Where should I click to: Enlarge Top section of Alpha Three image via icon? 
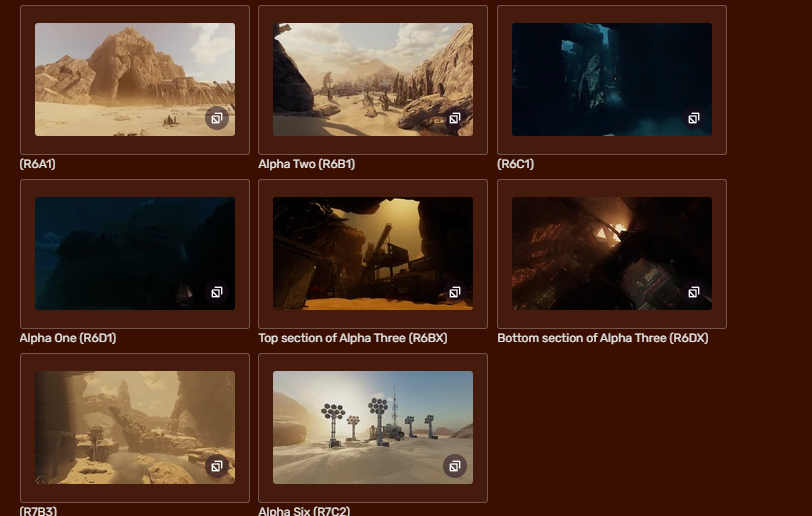(x=455, y=293)
